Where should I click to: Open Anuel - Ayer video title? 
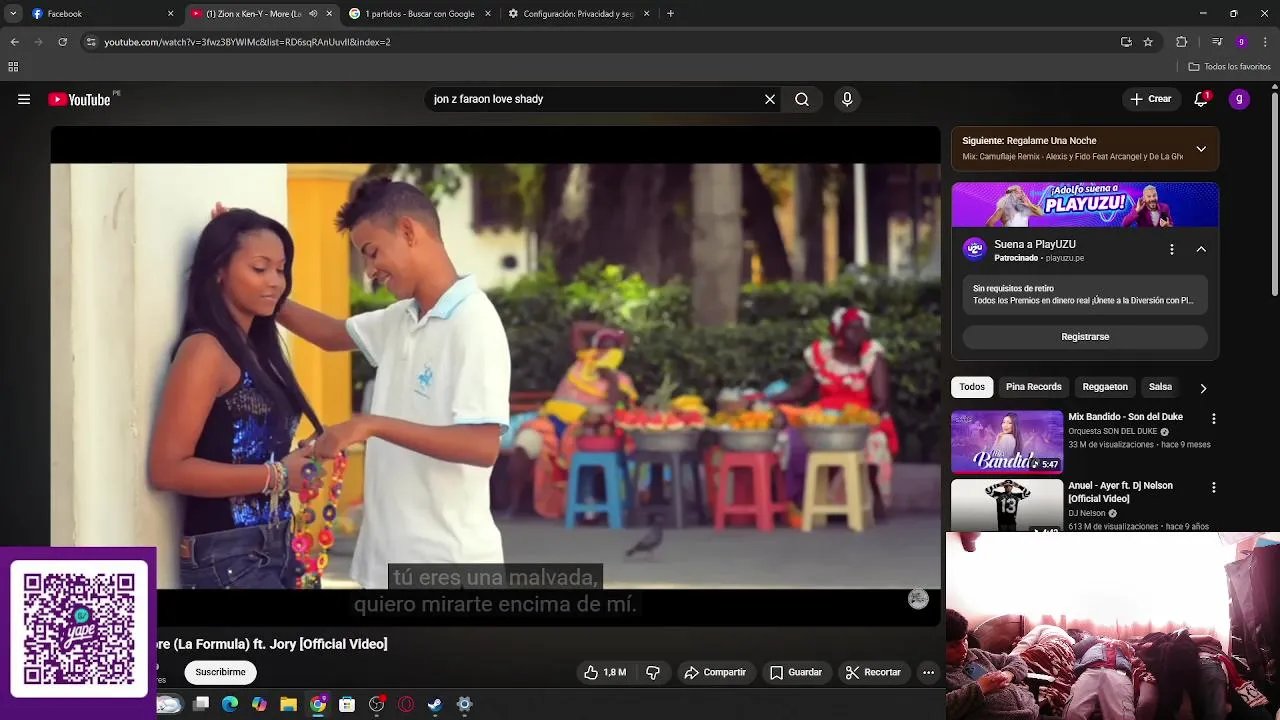pyautogui.click(x=1120, y=492)
